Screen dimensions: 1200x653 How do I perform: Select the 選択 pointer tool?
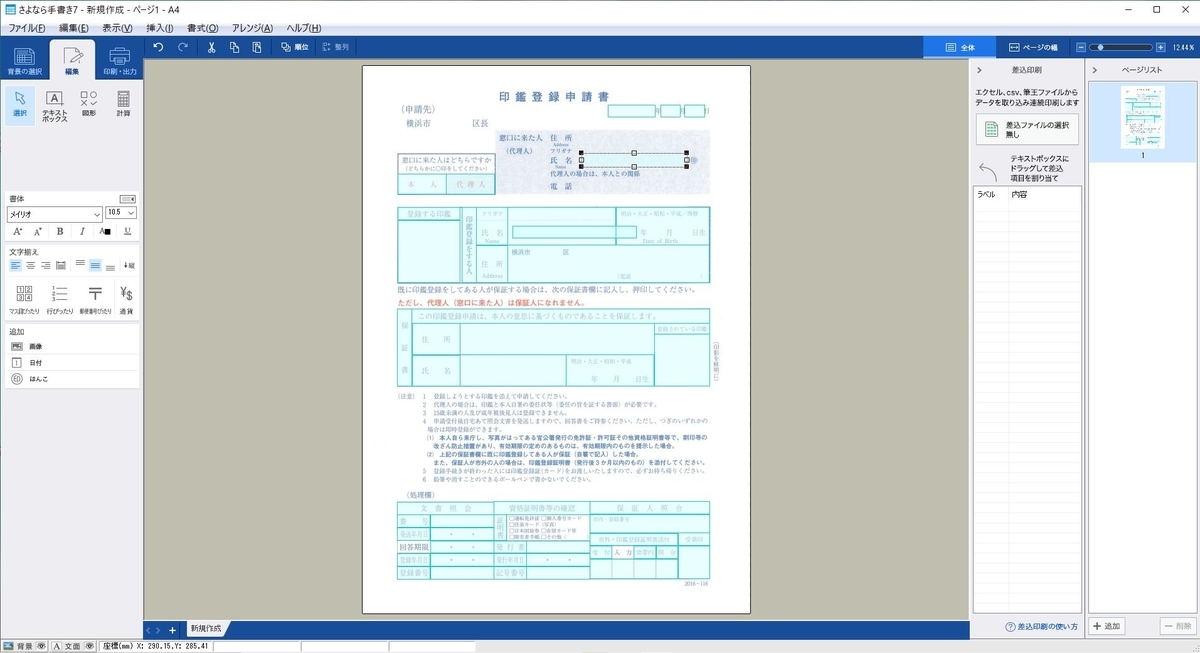click(20, 104)
